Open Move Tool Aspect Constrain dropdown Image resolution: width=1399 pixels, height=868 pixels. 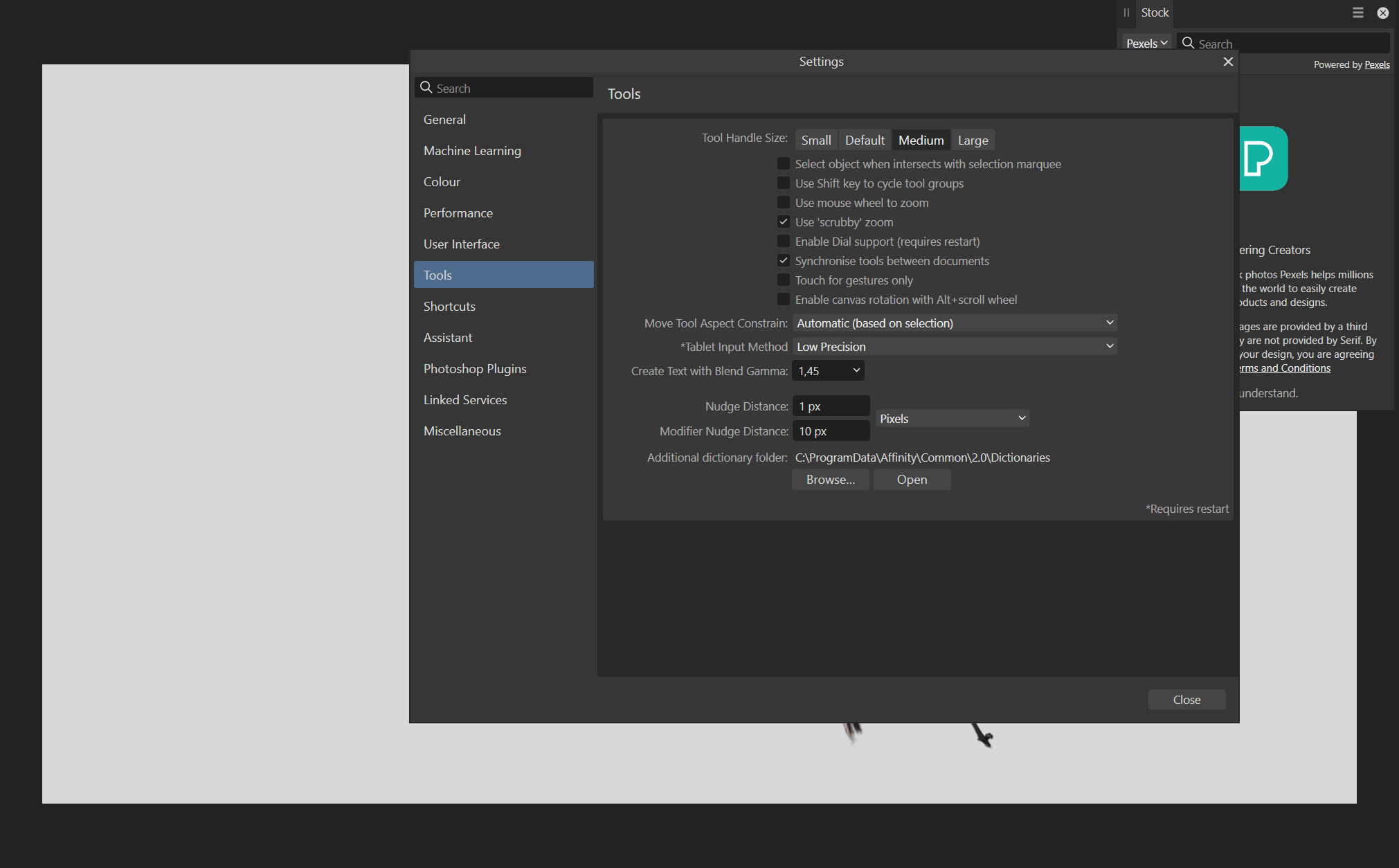click(955, 323)
